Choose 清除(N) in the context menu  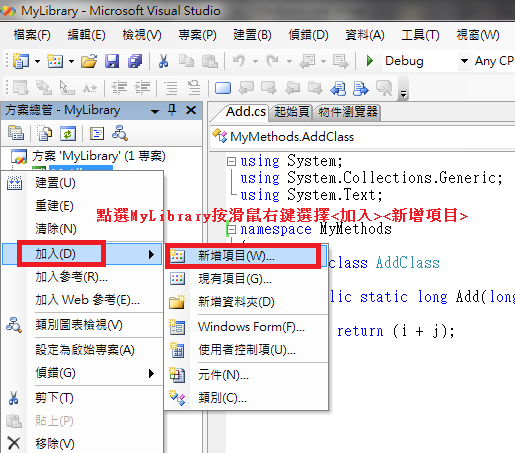(82, 229)
